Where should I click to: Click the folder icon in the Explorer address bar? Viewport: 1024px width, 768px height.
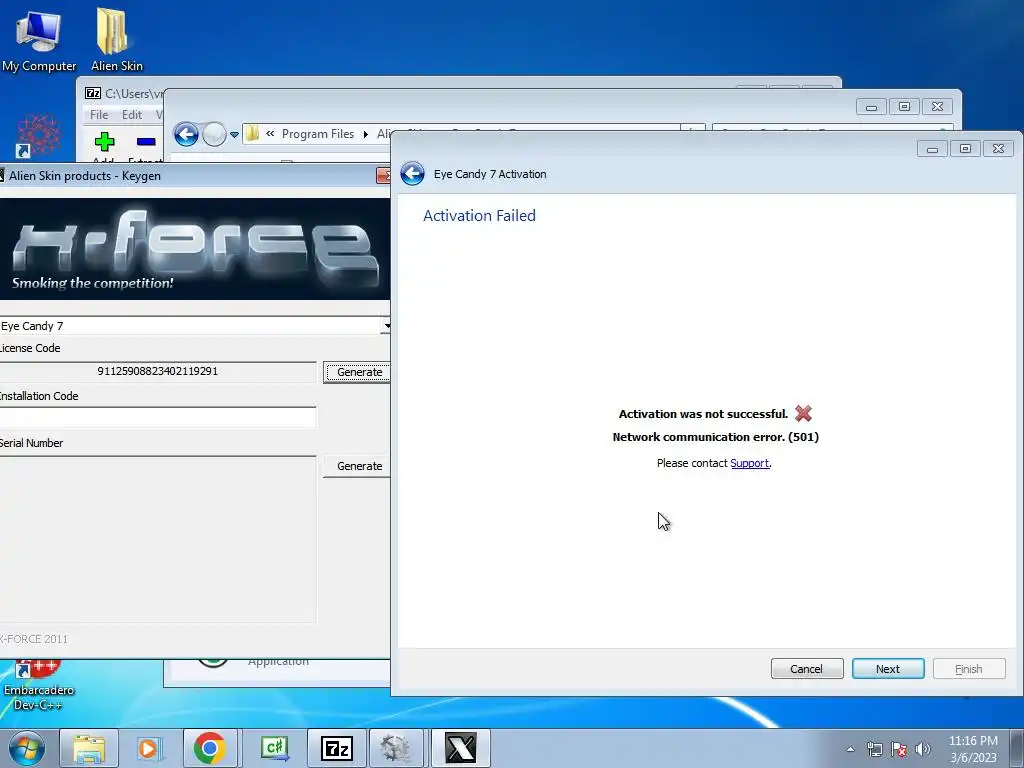(253, 134)
